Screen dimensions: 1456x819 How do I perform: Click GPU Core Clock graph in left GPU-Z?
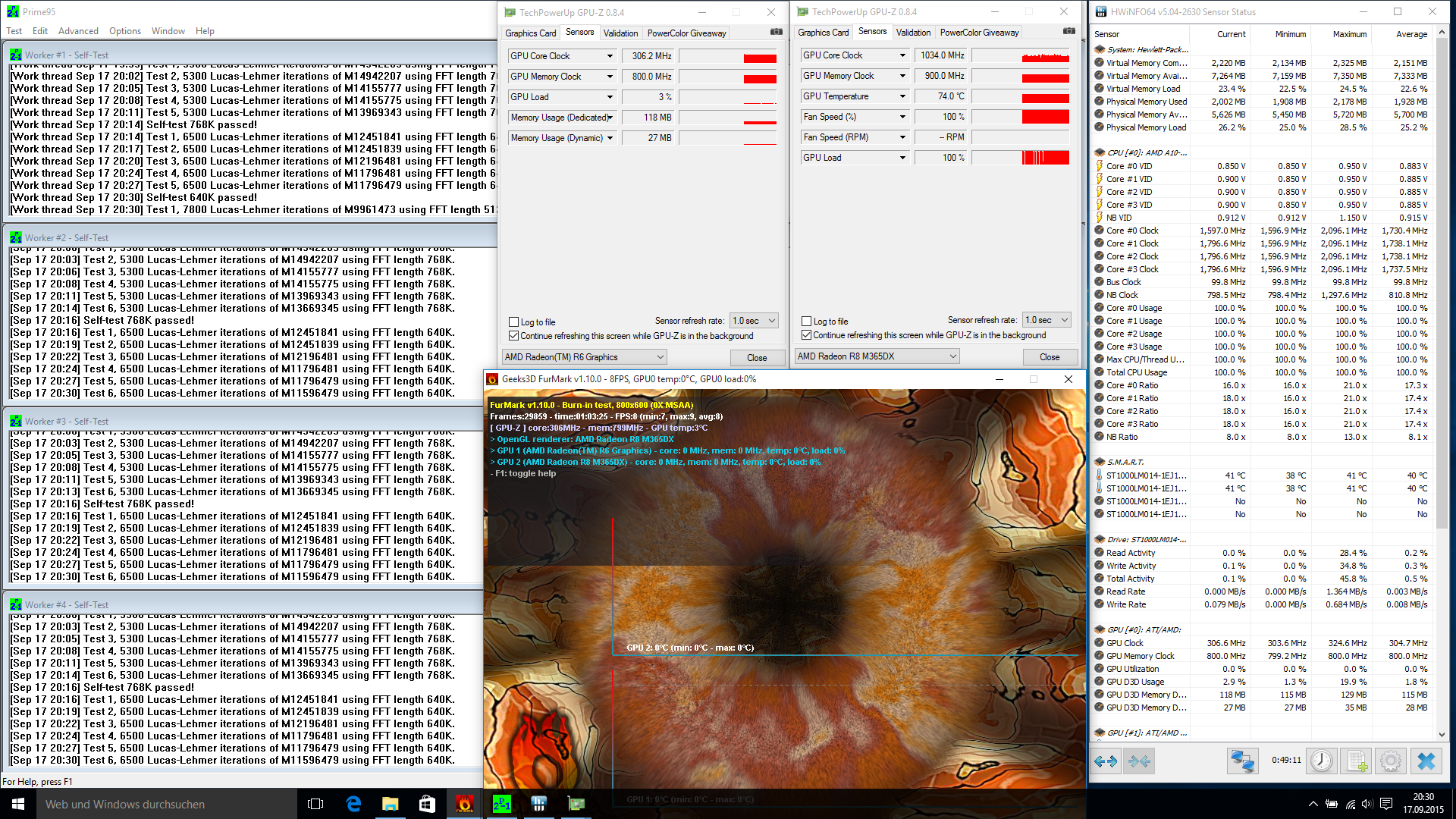pos(727,56)
